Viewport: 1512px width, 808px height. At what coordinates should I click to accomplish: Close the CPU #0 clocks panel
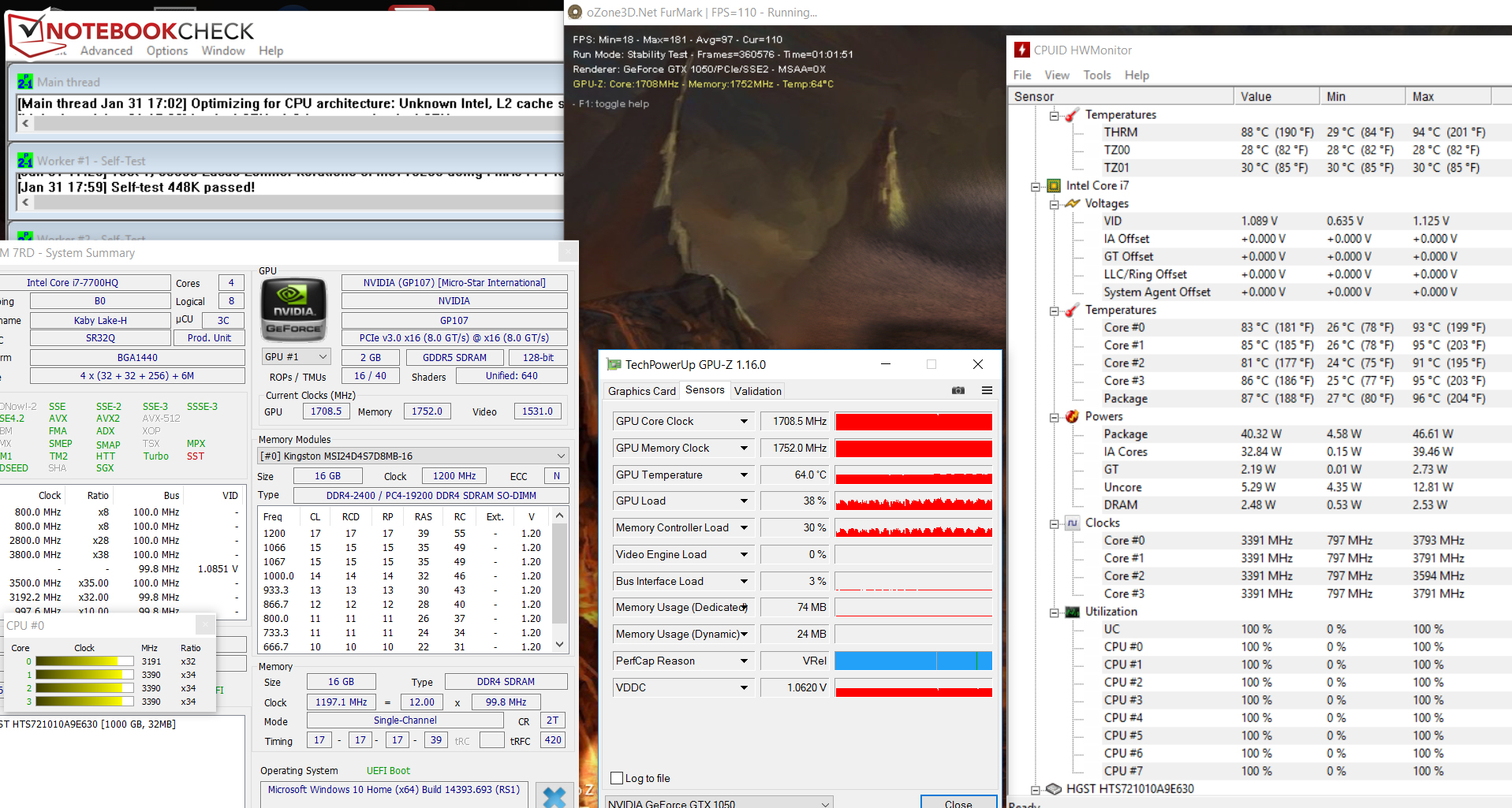click(x=205, y=625)
